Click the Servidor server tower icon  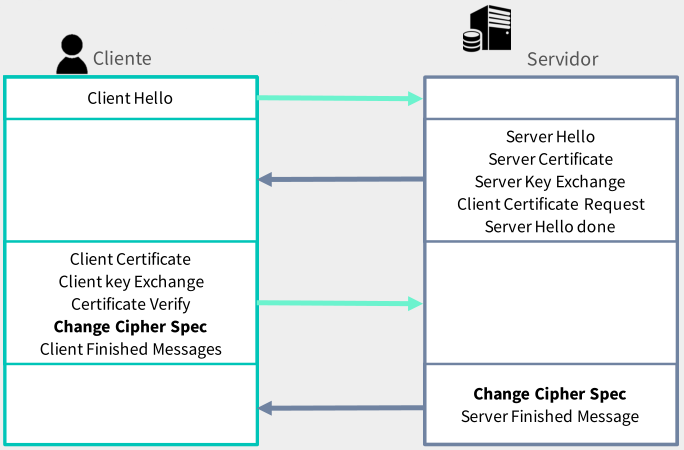click(x=485, y=28)
